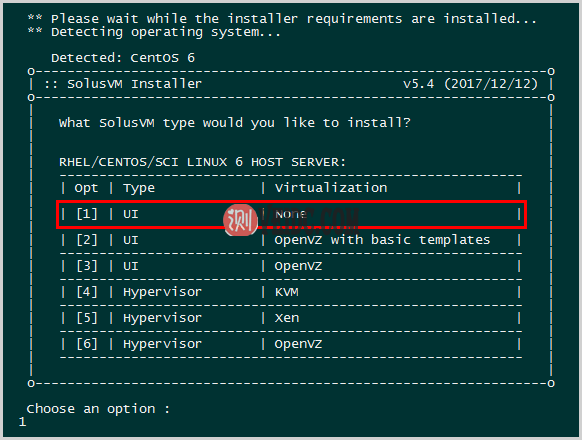Click option '[5]' in the table
The width and height of the screenshot is (582, 440).
tap(87, 318)
